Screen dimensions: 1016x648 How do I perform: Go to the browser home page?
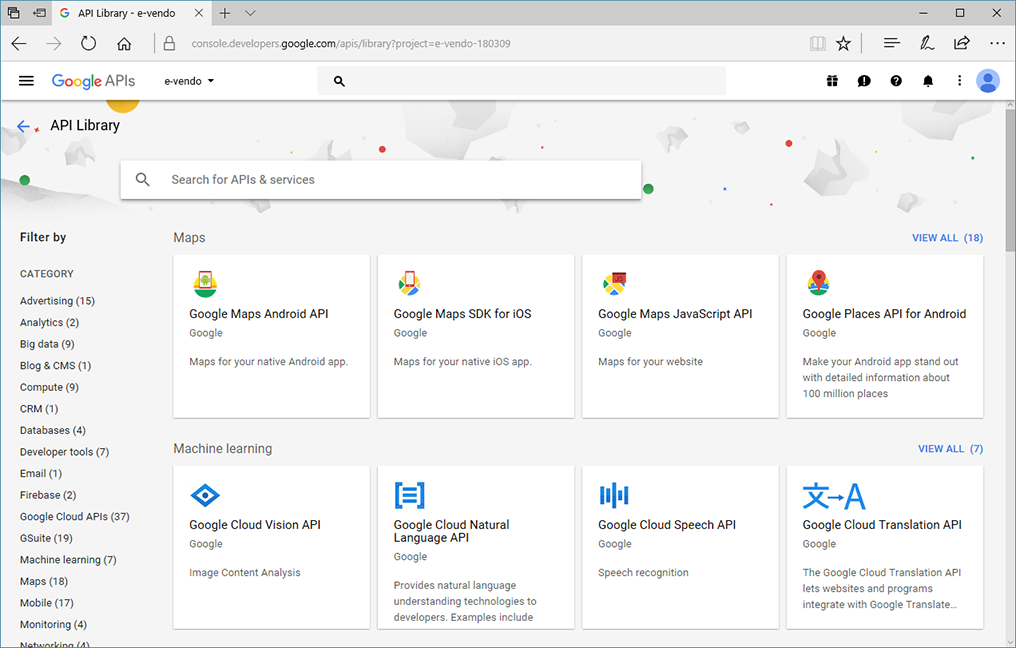pos(124,43)
